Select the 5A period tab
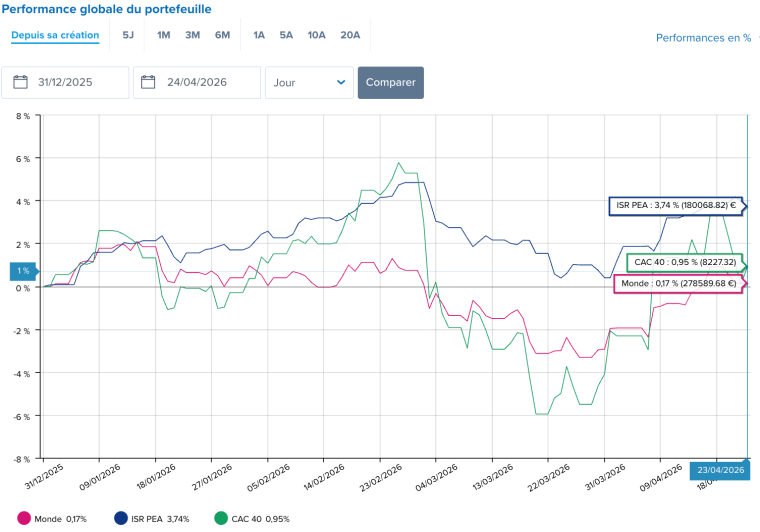This screenshot has width=760, height=532. pos(286,35)
